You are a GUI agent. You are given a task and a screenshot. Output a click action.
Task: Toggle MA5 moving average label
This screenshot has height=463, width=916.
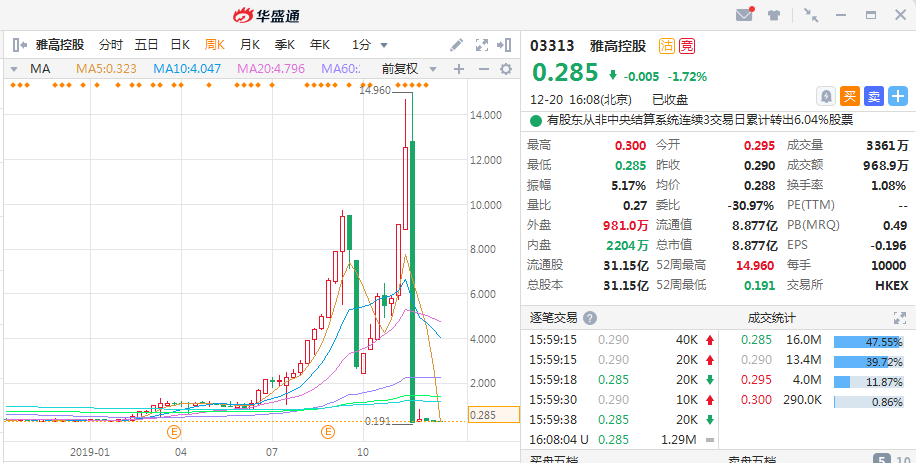coord(106,69)
